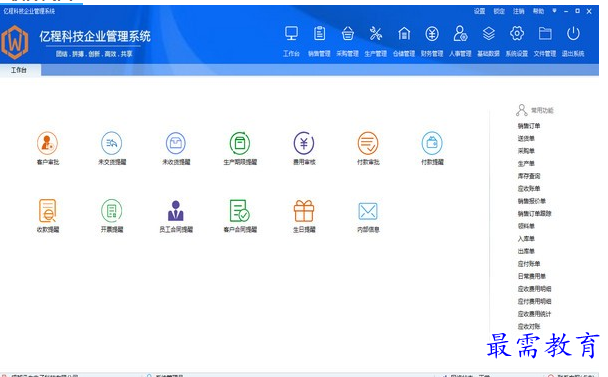The height and width of the screenshot is (377, 608).
Task: Click the 常用功能 share-node icon
Action: (522, 110)
